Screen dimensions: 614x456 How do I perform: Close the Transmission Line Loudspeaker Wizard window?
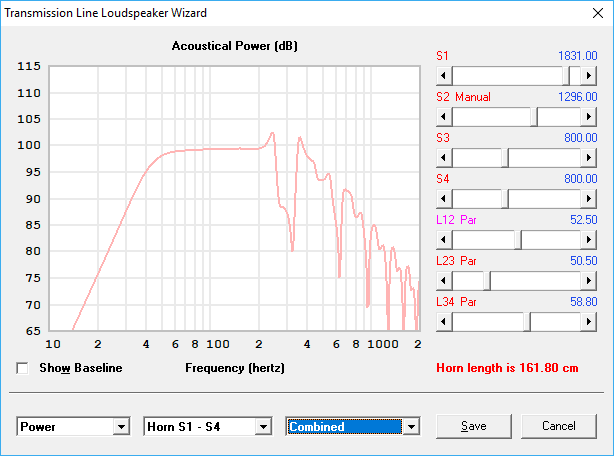point(598,13)
